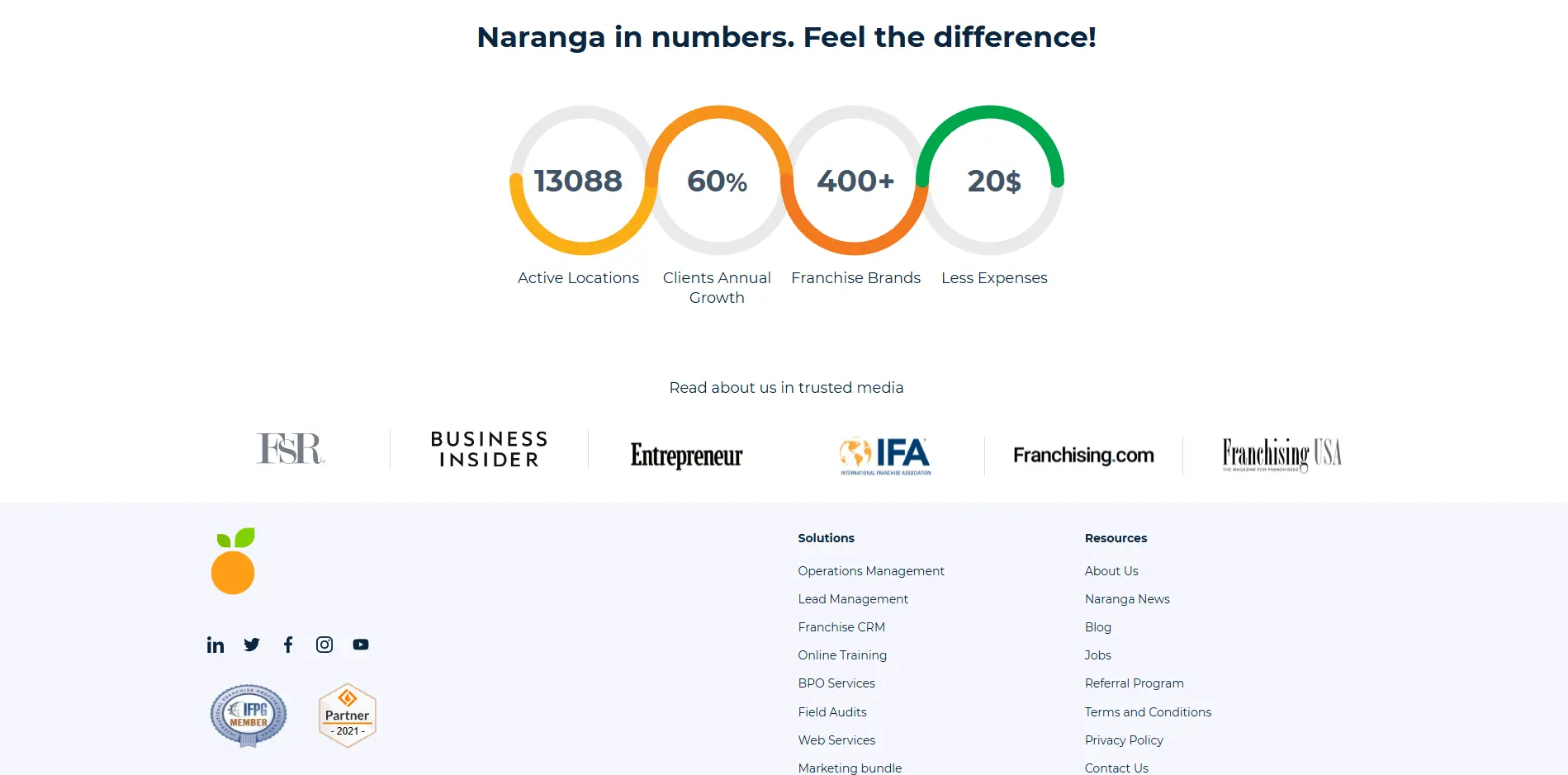This screenshot has height=775, width=1568.
Task: Open the About Us page
Action: 1111,570
